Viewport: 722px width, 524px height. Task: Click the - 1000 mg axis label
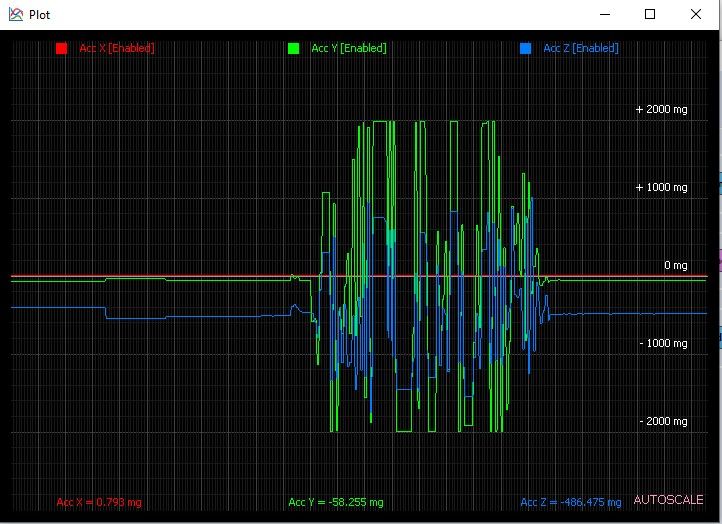click(x=663, y=343)
